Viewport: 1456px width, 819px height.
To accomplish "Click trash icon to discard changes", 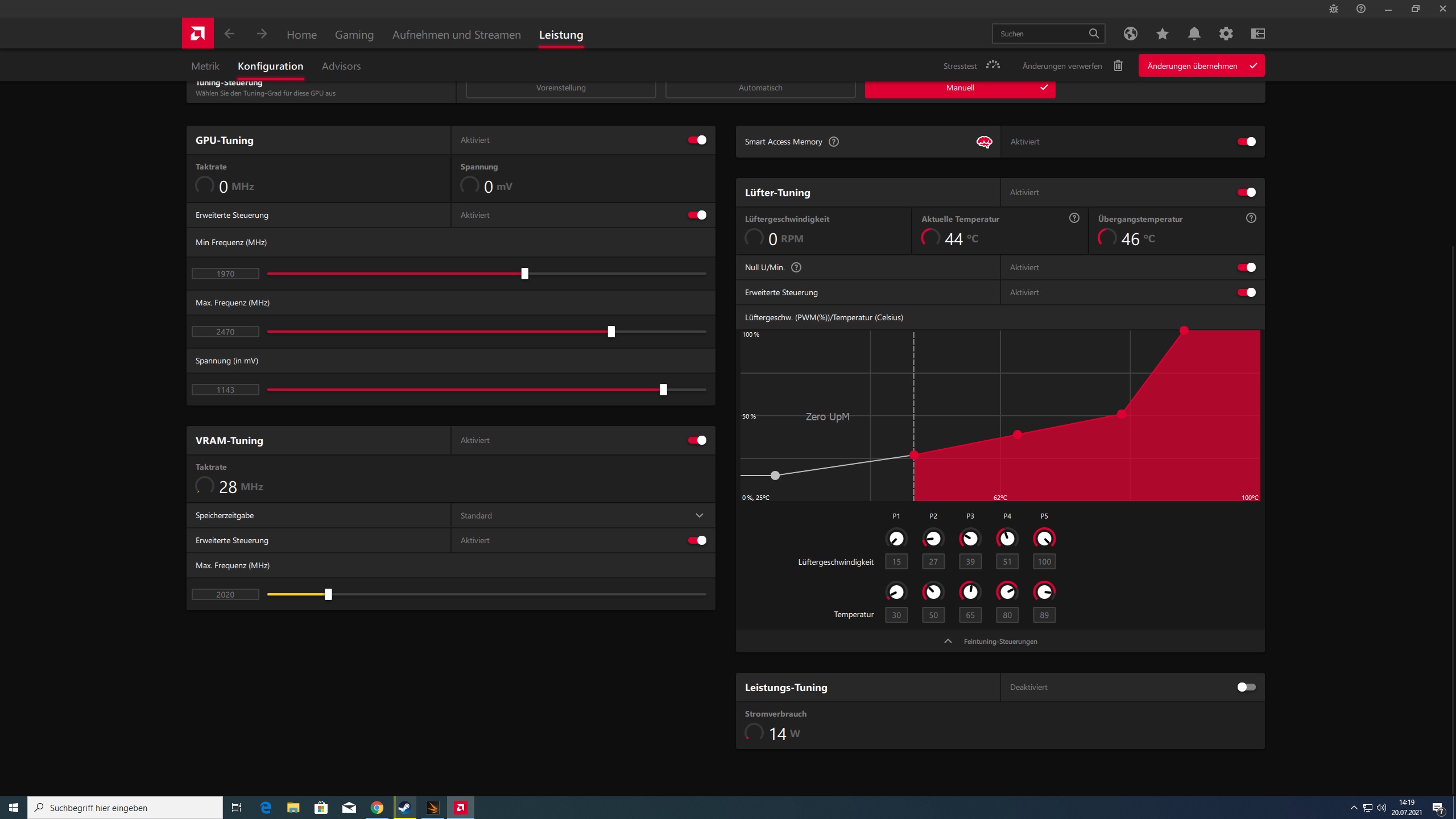I will point(1118,65).
